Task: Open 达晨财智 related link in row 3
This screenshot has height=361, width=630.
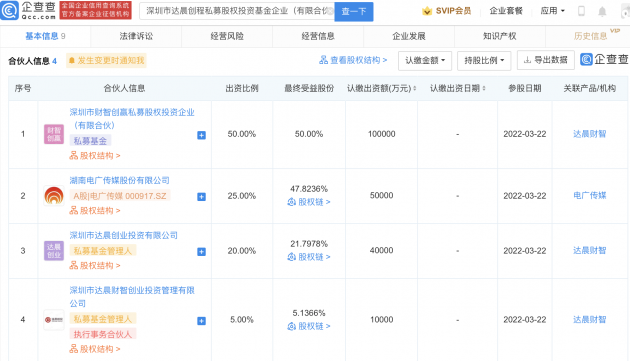Action: [x=589, y=250]
